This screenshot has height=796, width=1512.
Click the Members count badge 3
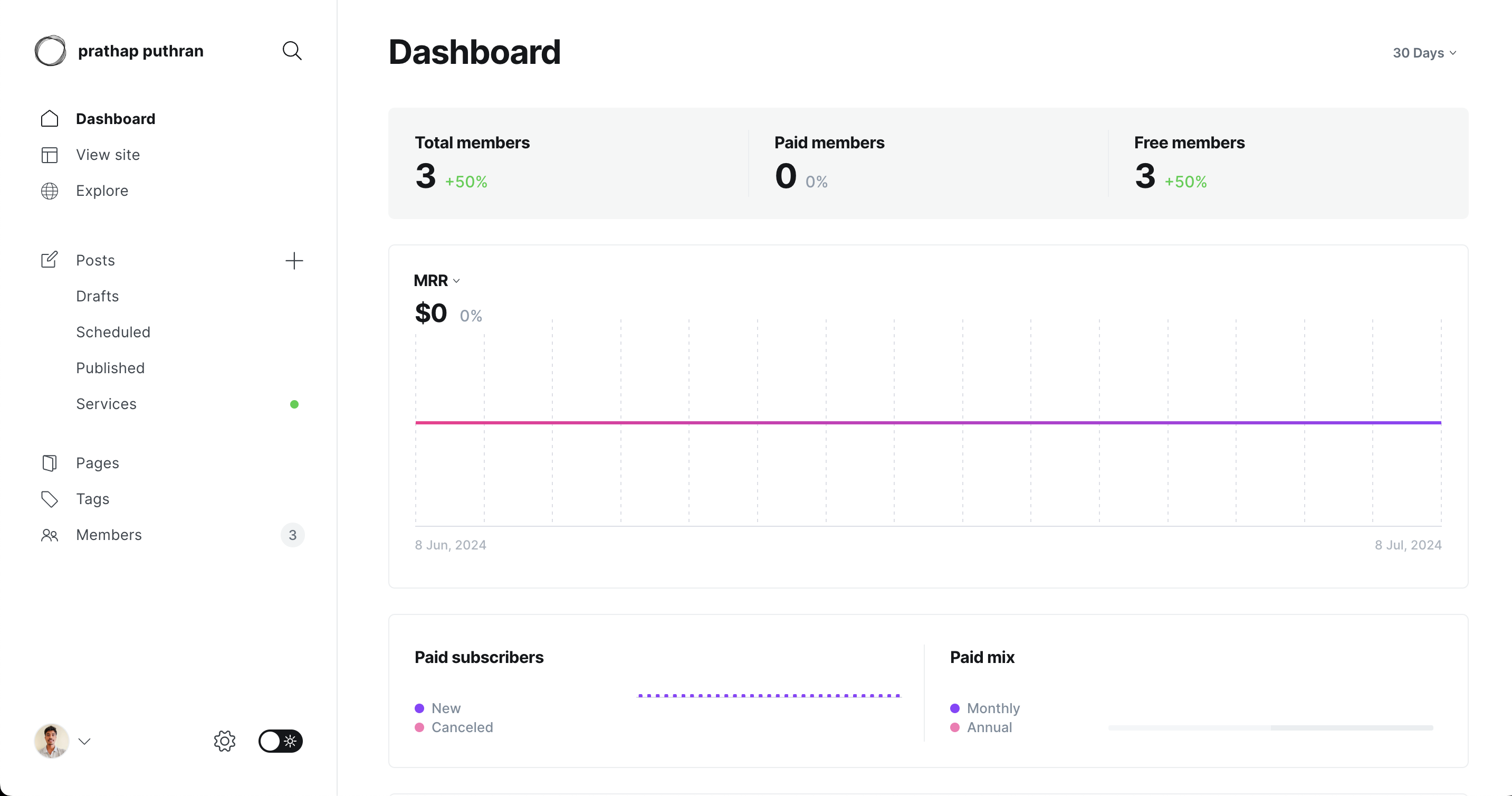click(292, 535)
